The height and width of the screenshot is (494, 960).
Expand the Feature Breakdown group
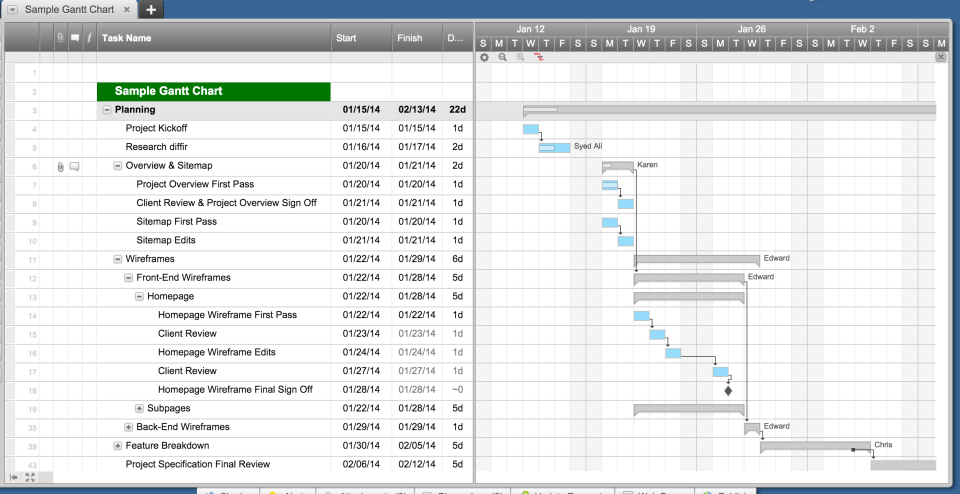118,446
